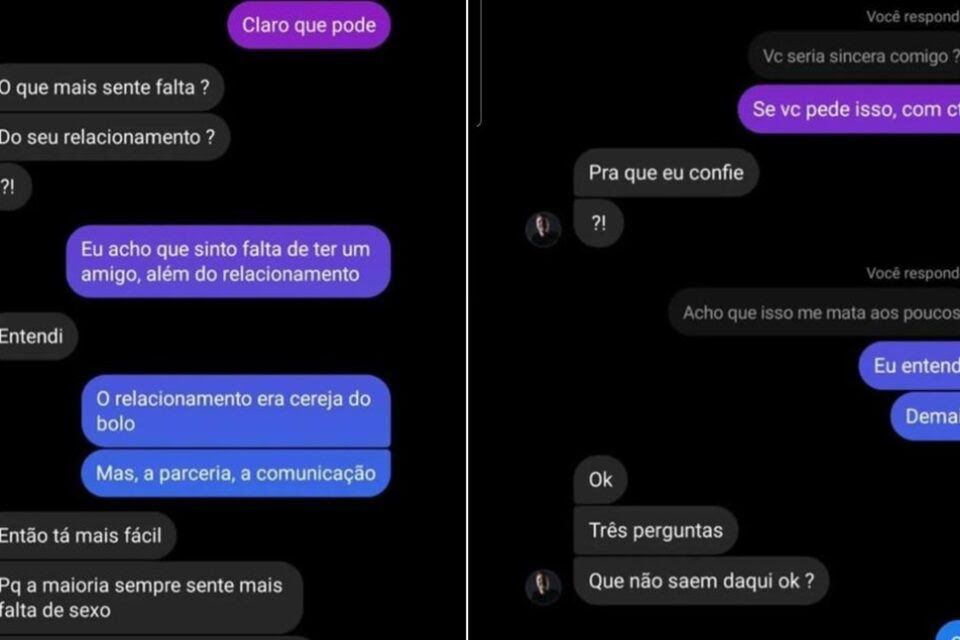Tap the 'Eu entend' blue message bubble
Screen dimensions: 960x640
point(909,366)
